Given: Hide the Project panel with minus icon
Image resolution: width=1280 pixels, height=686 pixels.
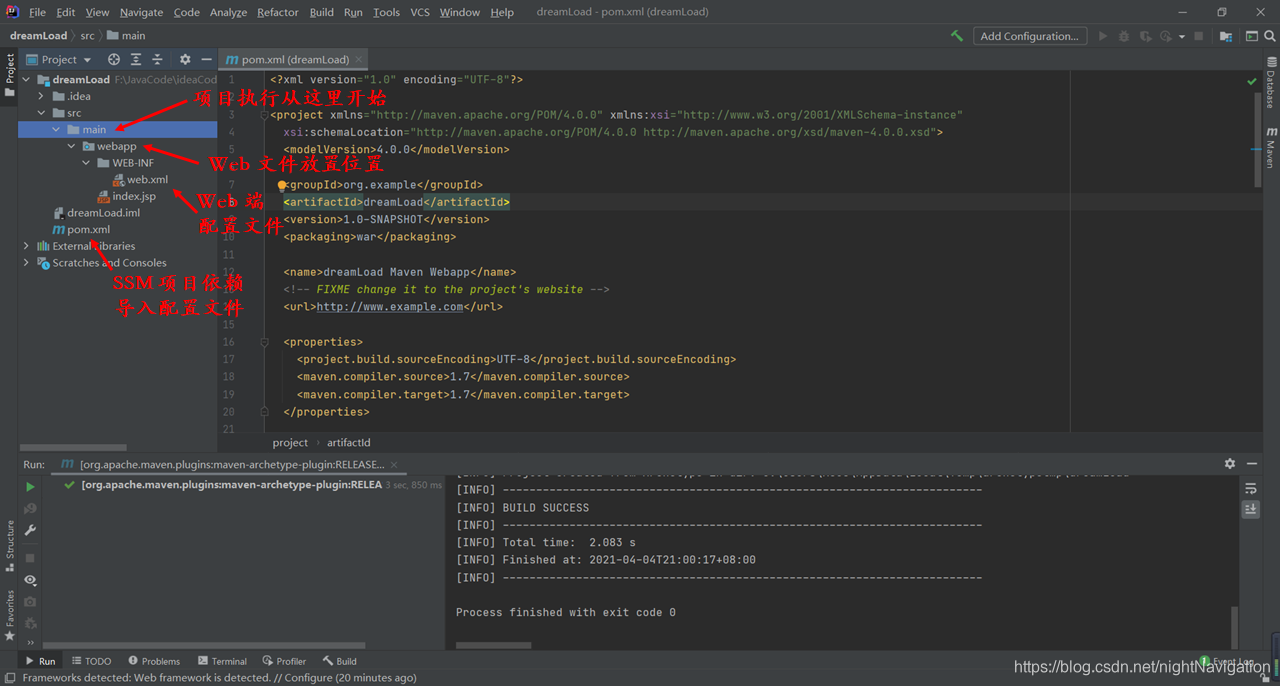Looking at the screenshot, I should pos(206,60).
